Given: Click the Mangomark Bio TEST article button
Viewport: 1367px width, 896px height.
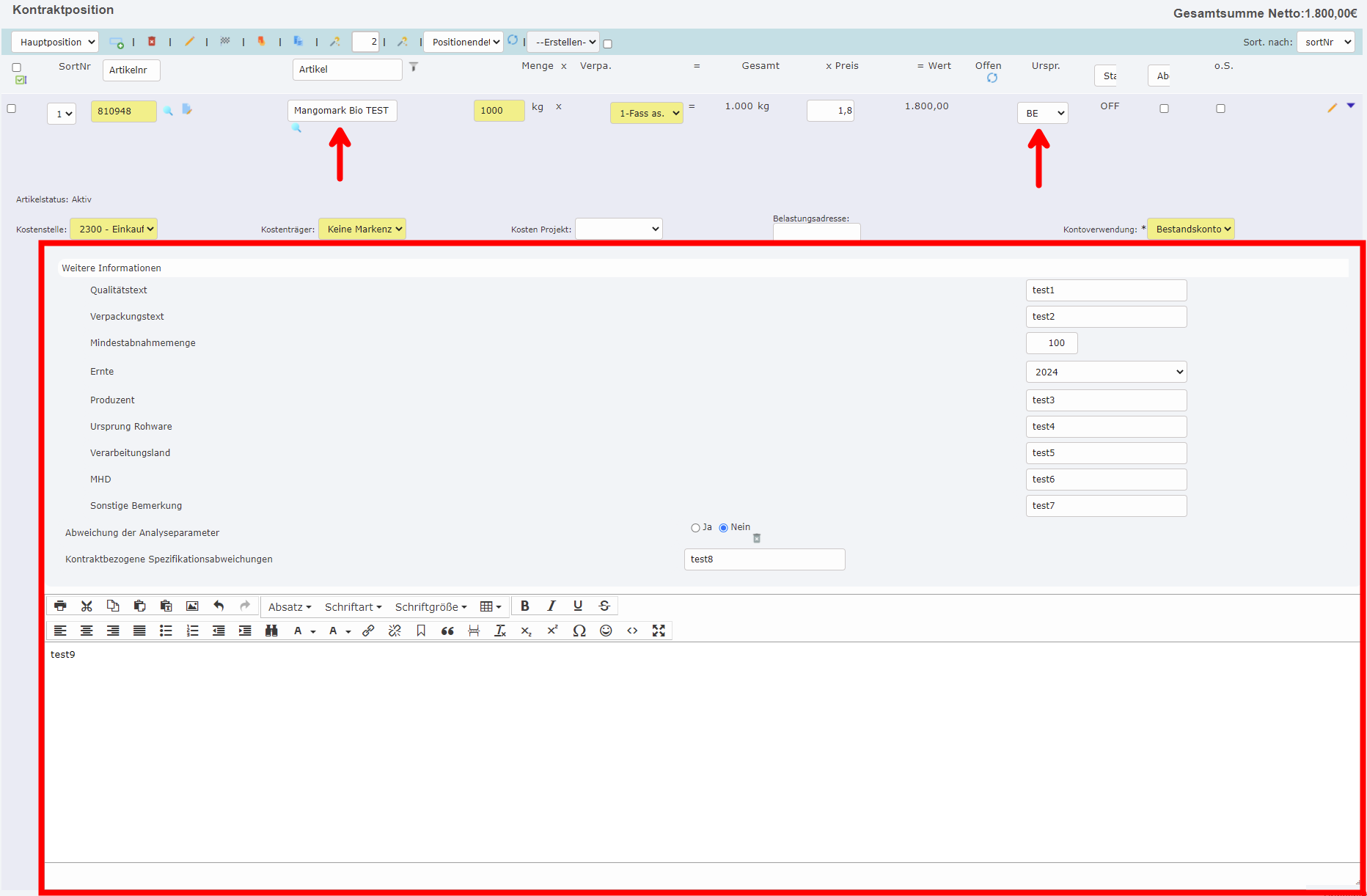Looking at the screenshot, I should click(342, 111).
